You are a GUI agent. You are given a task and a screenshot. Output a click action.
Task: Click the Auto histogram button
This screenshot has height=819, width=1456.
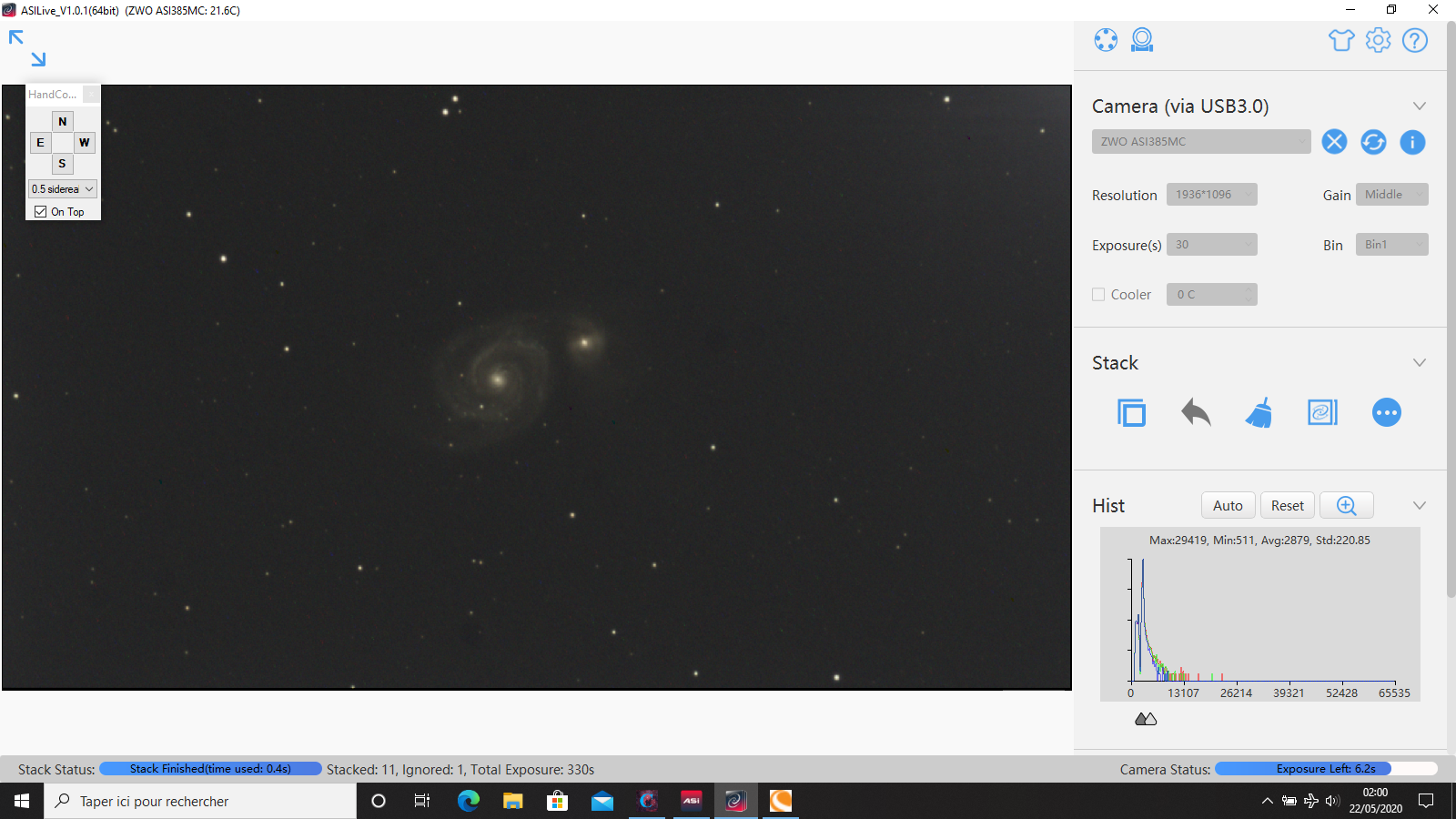click(x=1228, y=506)
